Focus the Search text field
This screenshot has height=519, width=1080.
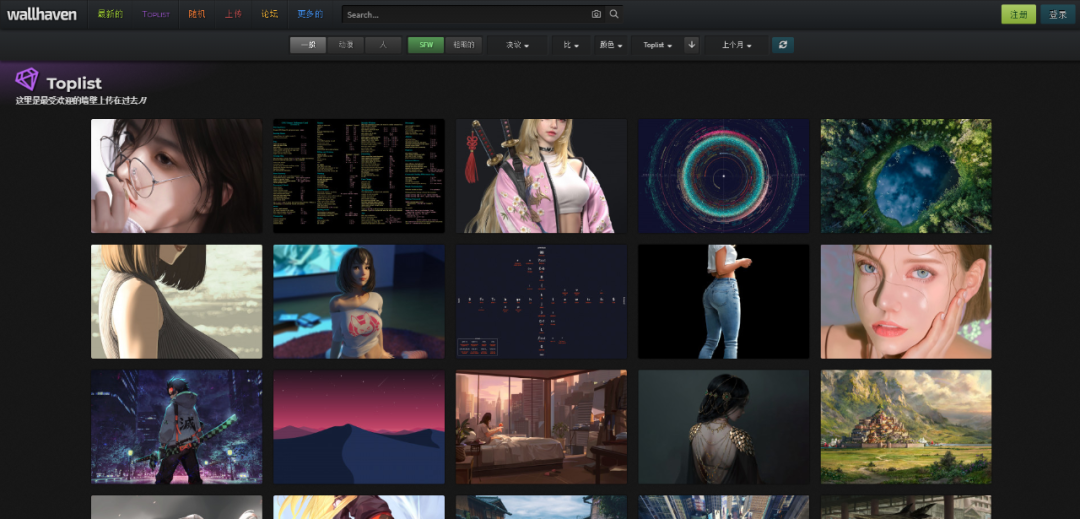click(466, 14)
